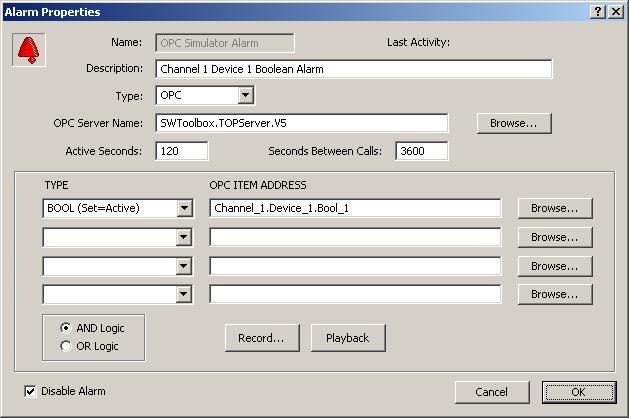Click Browse button on third item row

pyautogui.click(x=554, y=266)
